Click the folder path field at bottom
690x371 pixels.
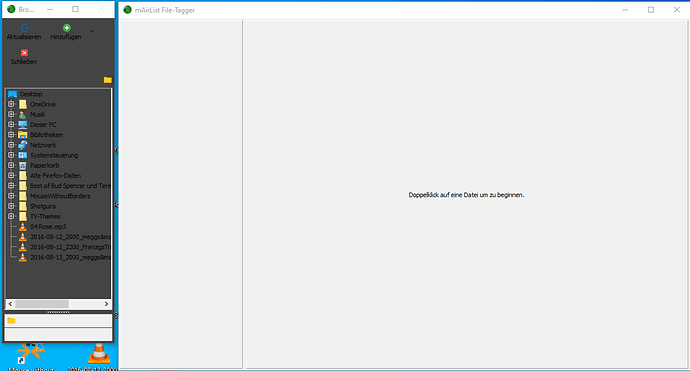coord(58,320)
